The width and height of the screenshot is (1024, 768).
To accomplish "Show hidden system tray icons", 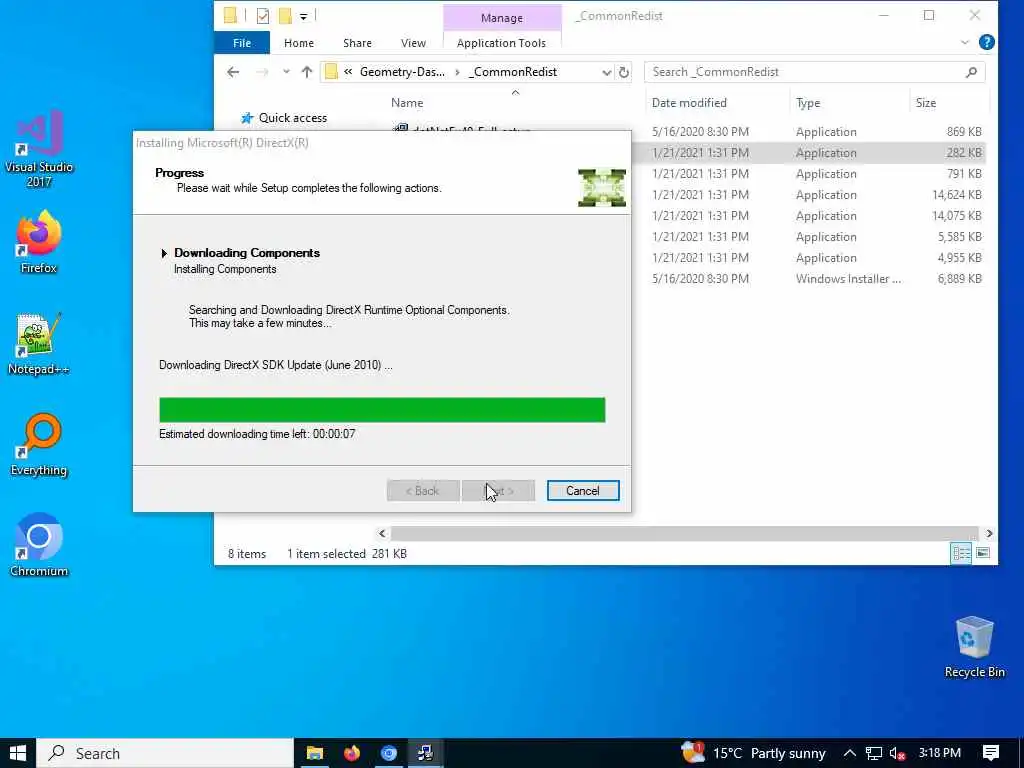I will (849, 753).
